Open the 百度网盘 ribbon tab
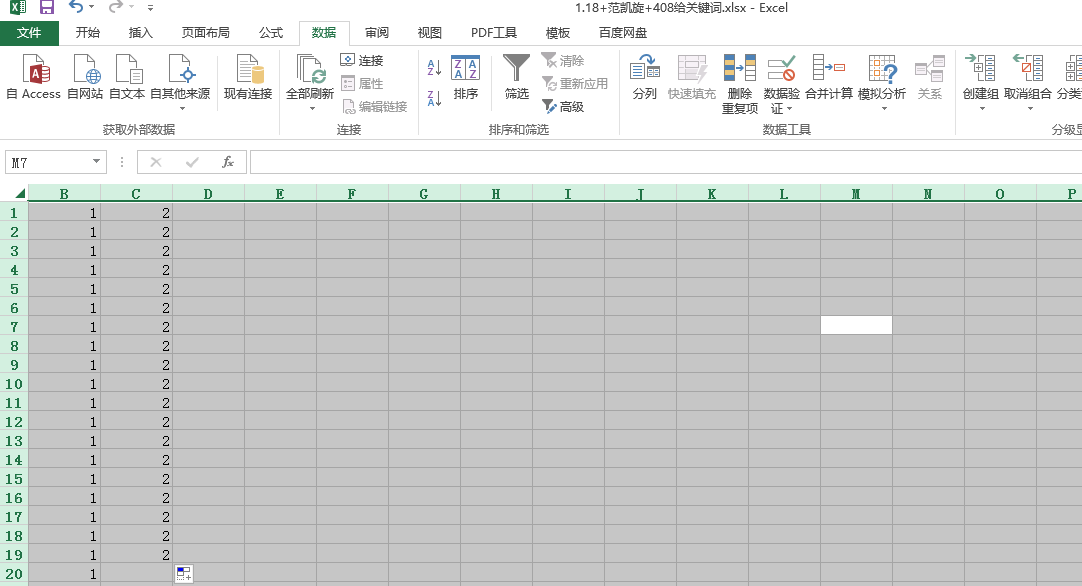Screen dimensions: 1082x586 pyautogui.click(x=622, y=32)
